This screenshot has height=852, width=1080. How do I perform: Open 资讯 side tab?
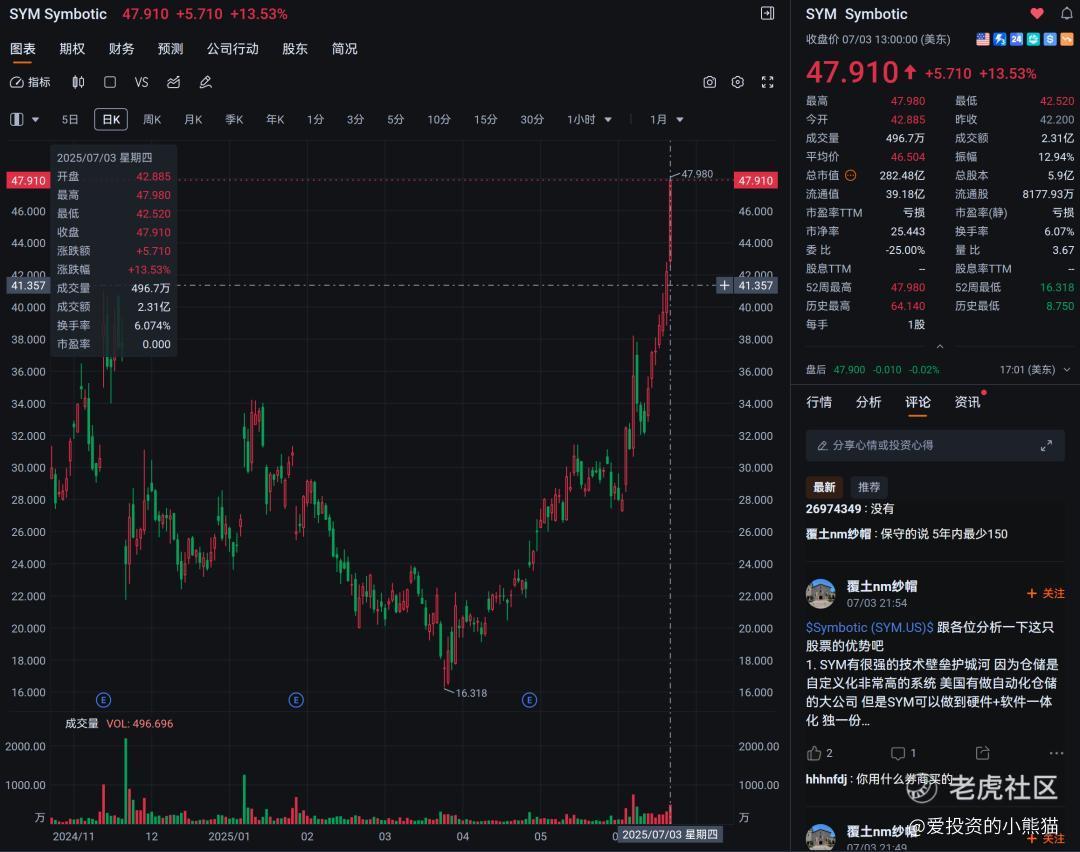967,402
